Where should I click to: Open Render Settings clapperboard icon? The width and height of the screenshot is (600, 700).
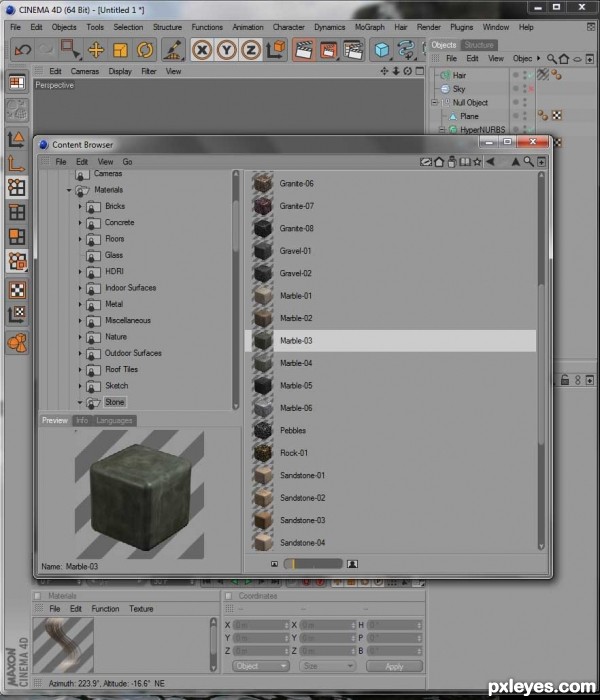[353, 50]
